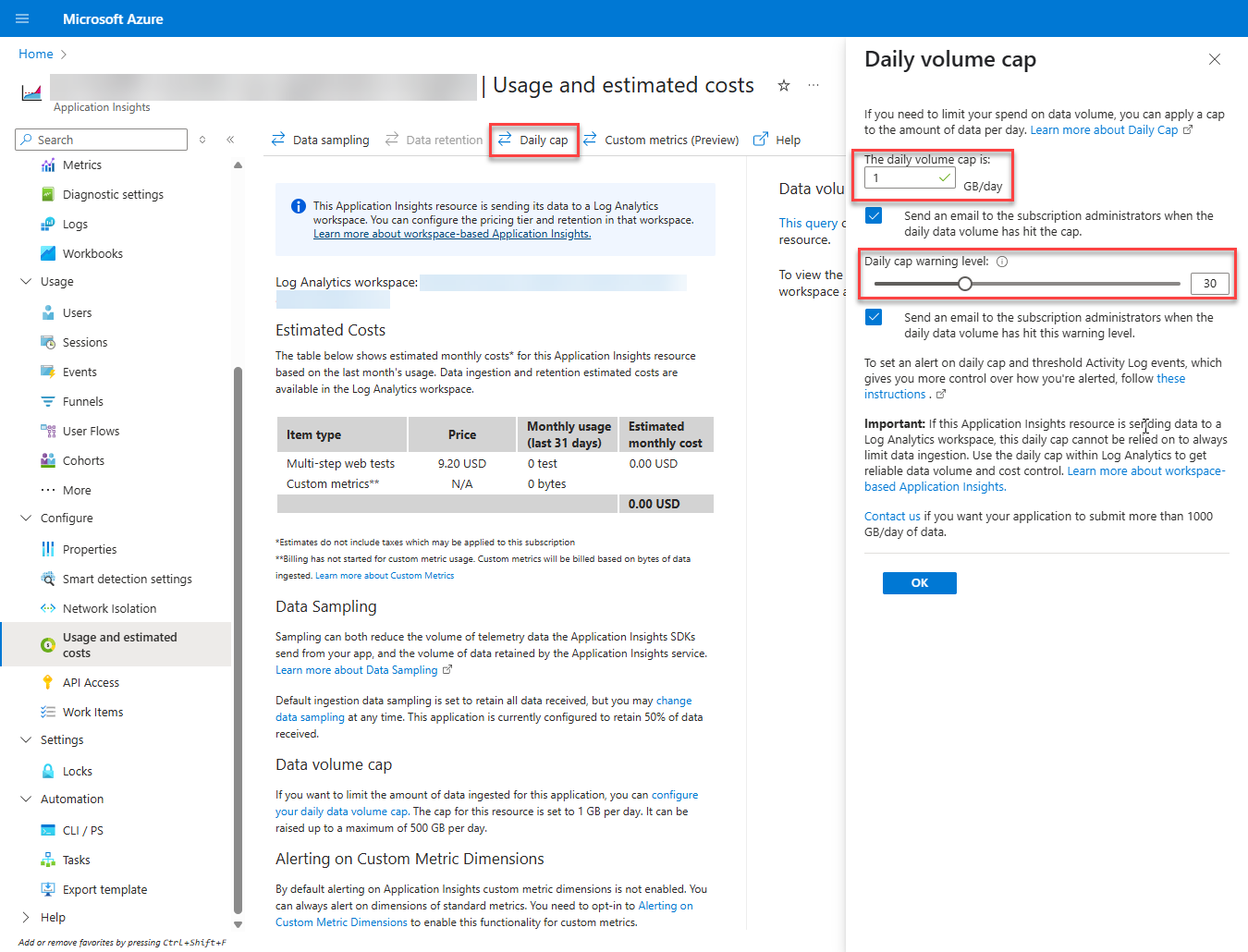Click the Export template icon

[x=48, y=890]
